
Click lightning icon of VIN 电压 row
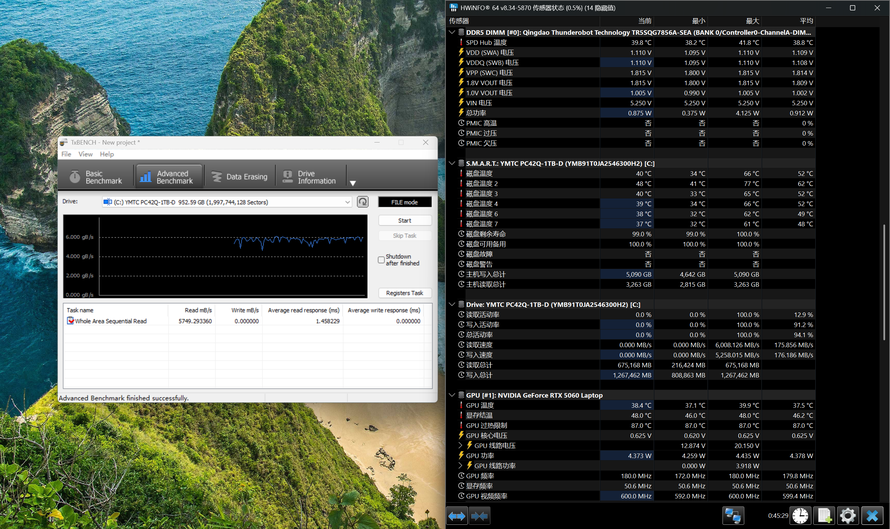(x=461, y=103)
